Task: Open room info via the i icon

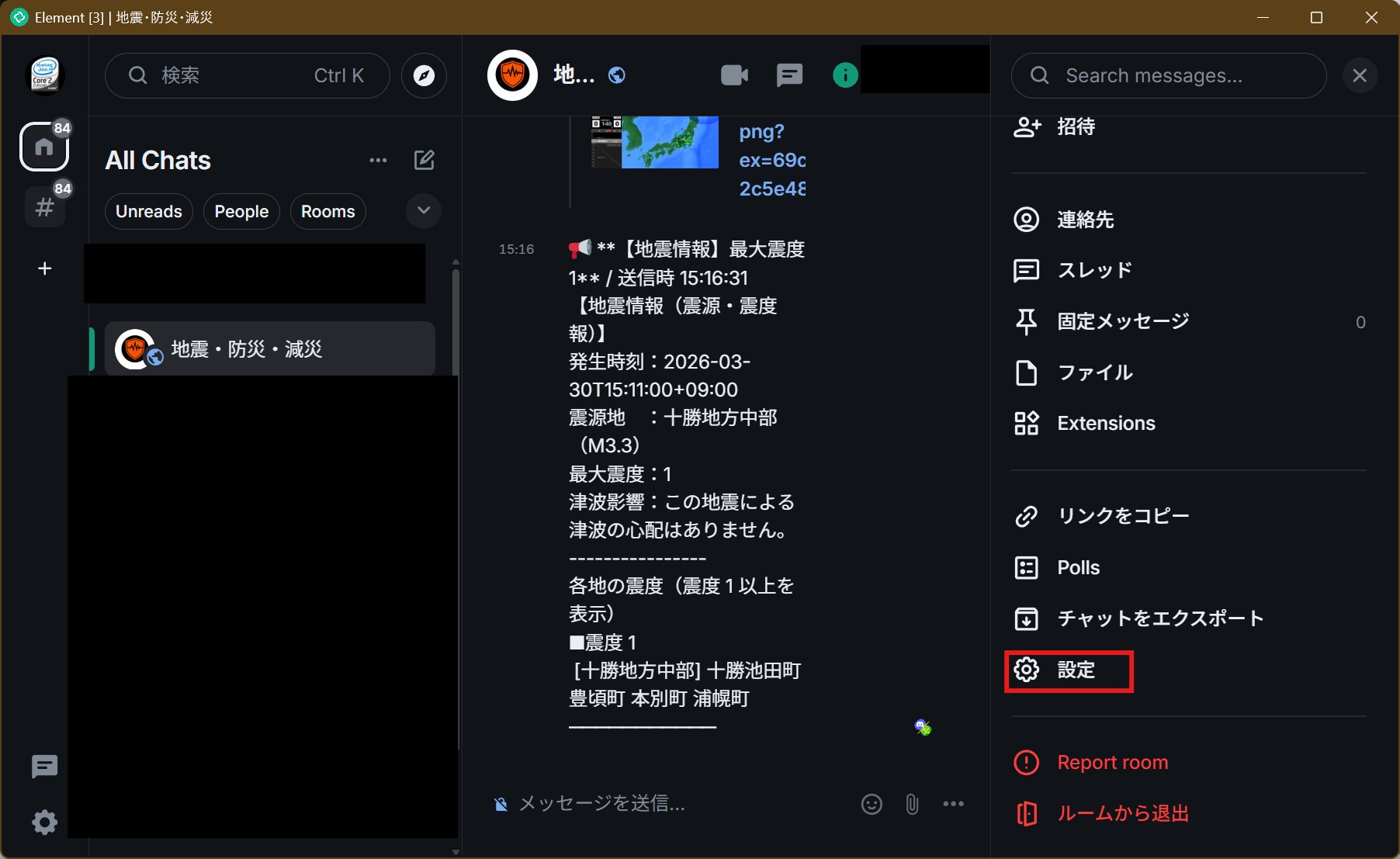Action: [844, 75]
